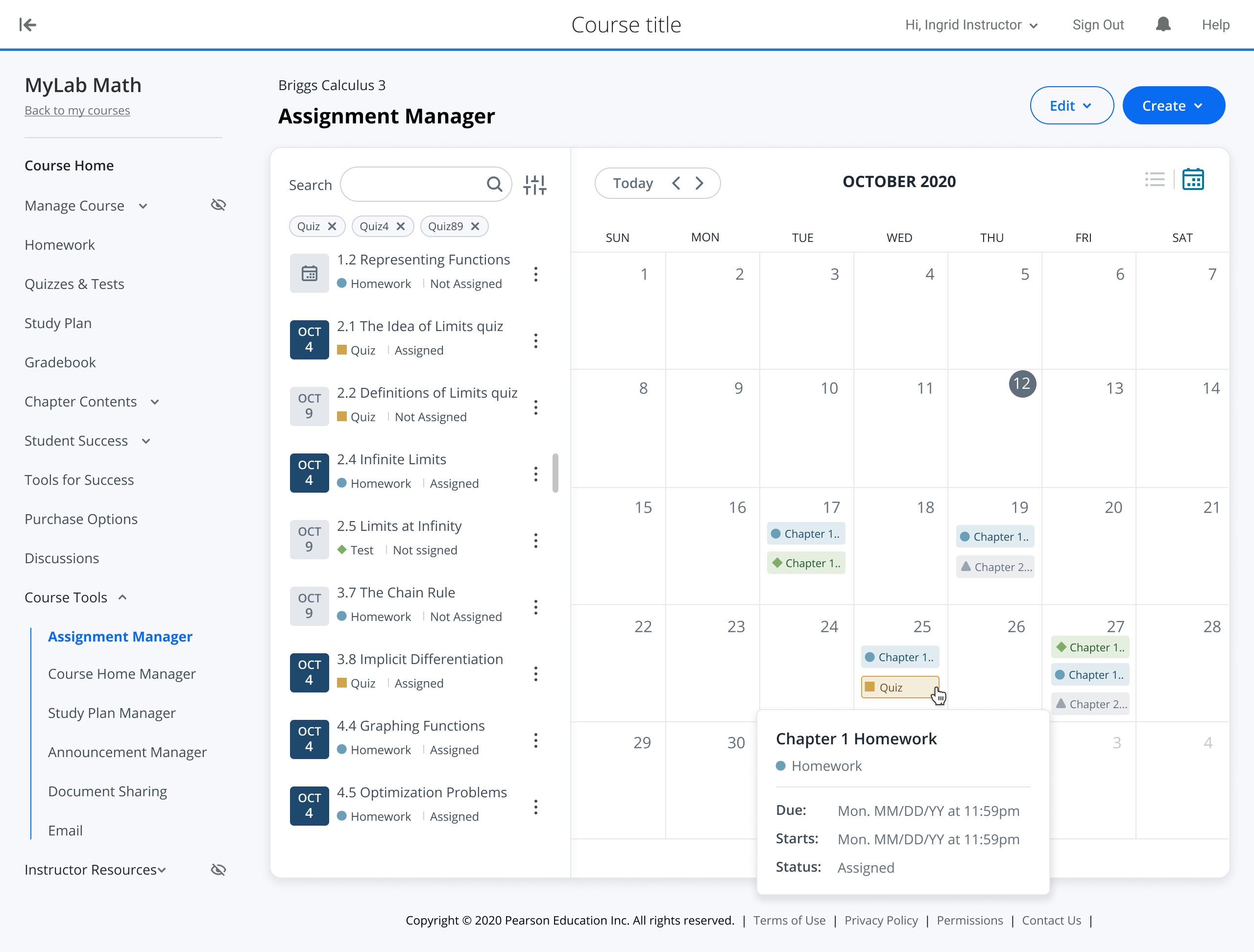Open the filter sliders icon

pyautogui.click(x=534, y=184)
